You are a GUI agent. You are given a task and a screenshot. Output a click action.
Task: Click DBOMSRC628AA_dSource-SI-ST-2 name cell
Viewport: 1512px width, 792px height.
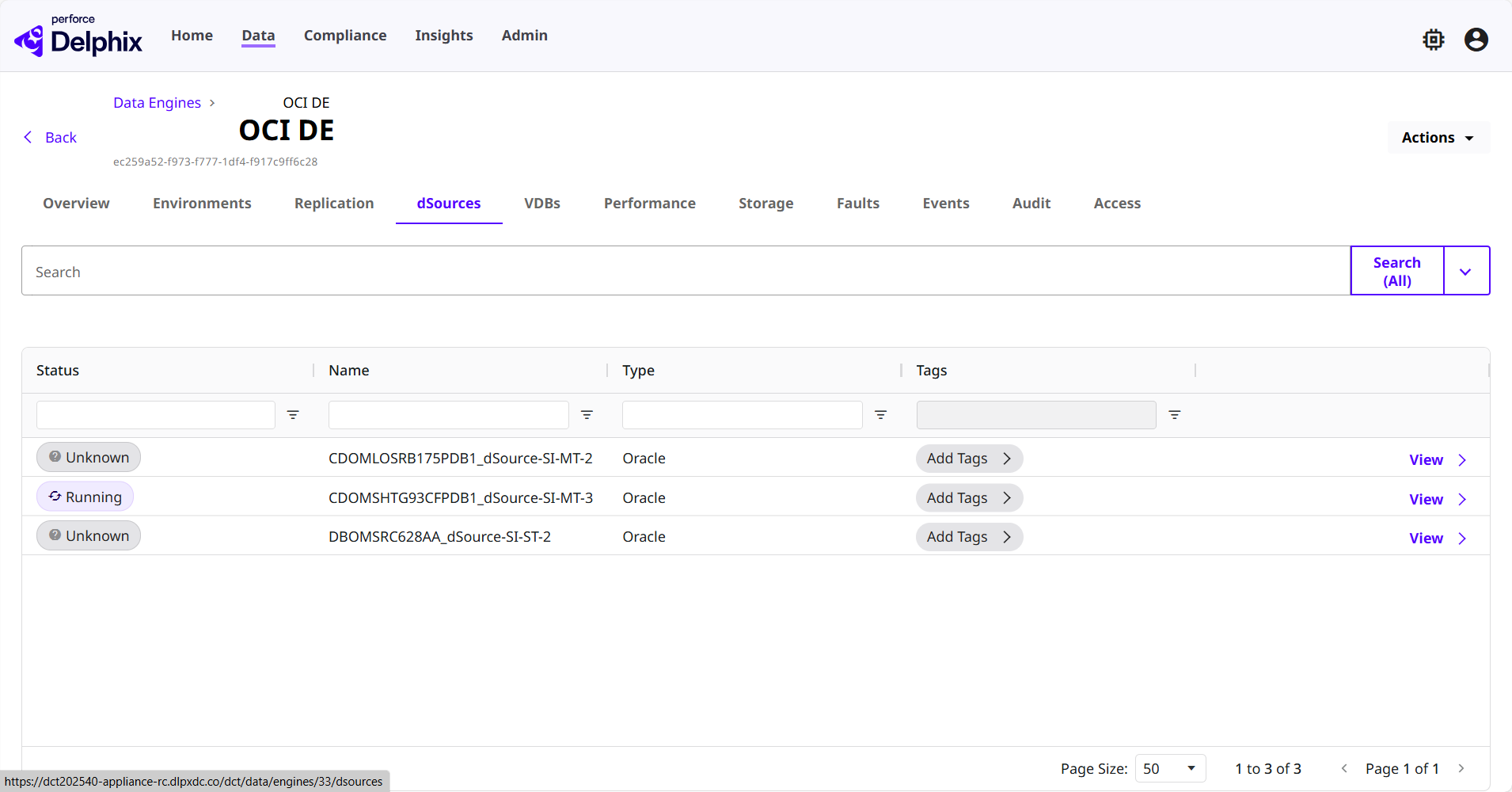pos(439,537)
